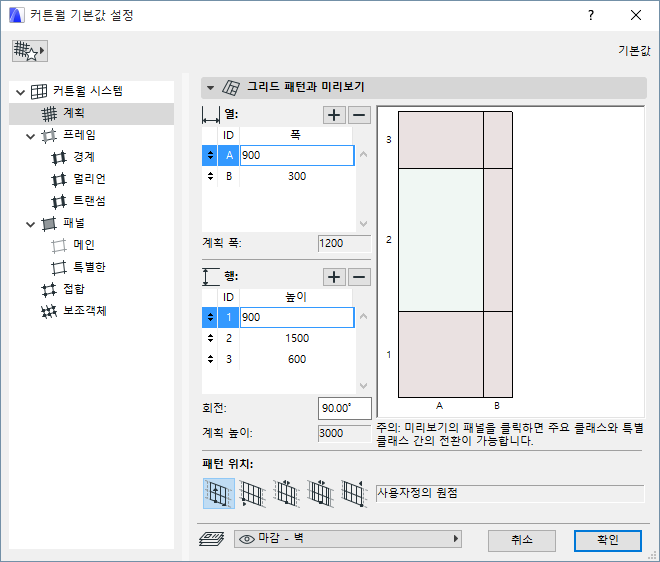660x562 pixels.
Task: Open the 접합 settings page
Action: (x=73, y=289)
